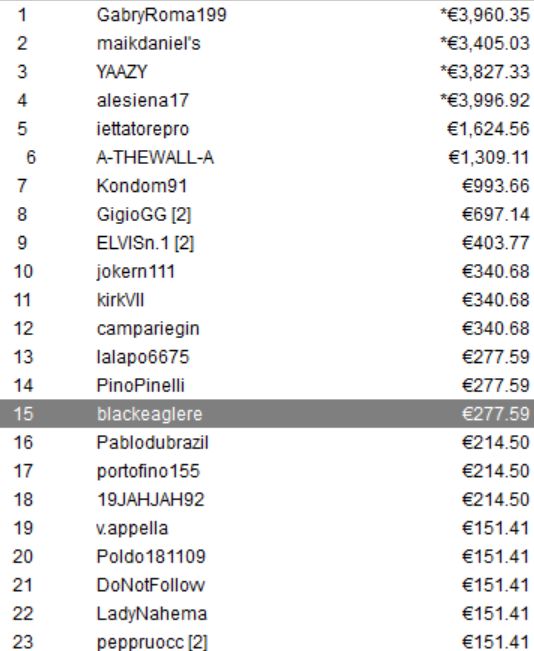Select the v.appella row

click(x=267, y=528)
